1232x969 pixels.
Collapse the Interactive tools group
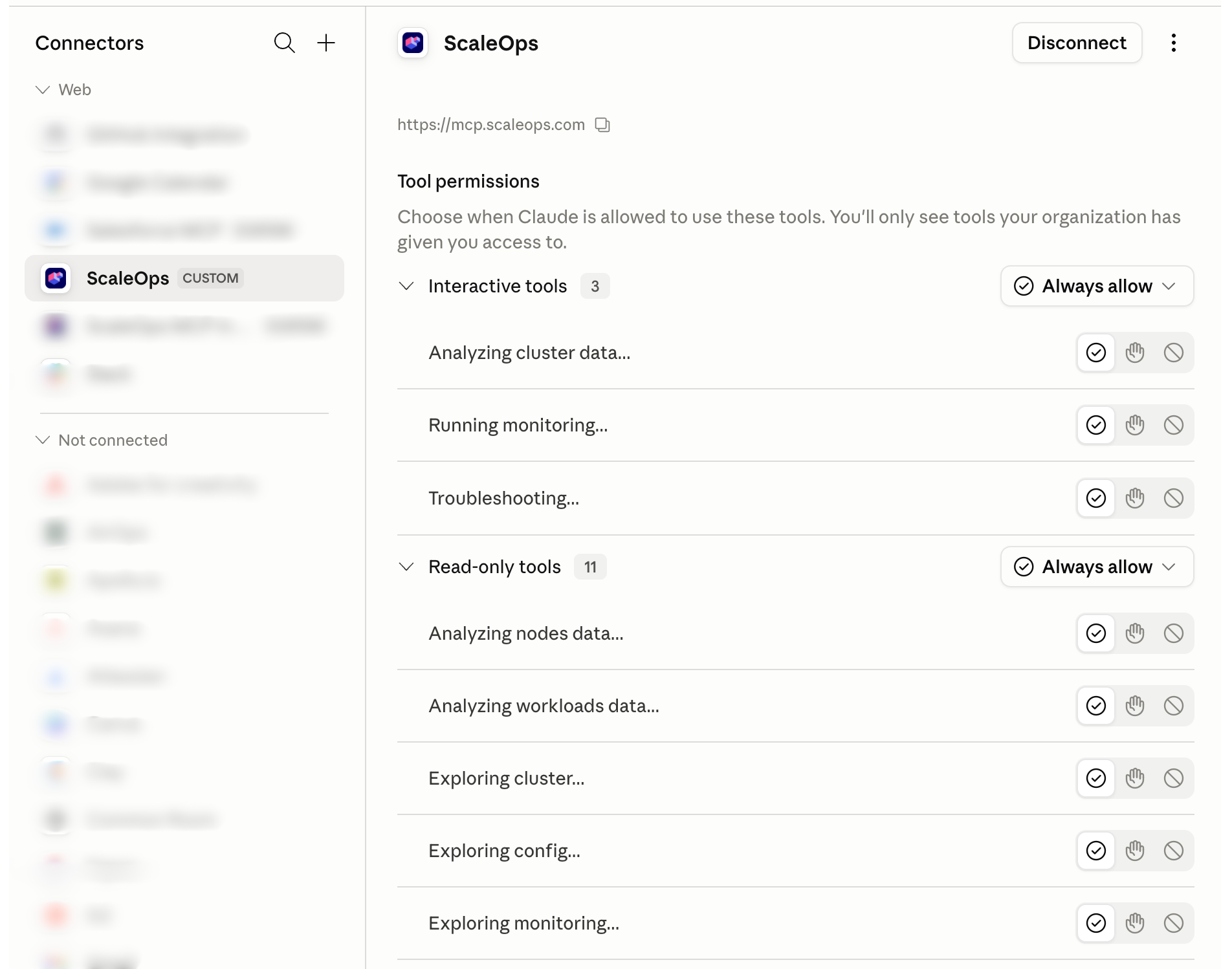click(406, 286)
